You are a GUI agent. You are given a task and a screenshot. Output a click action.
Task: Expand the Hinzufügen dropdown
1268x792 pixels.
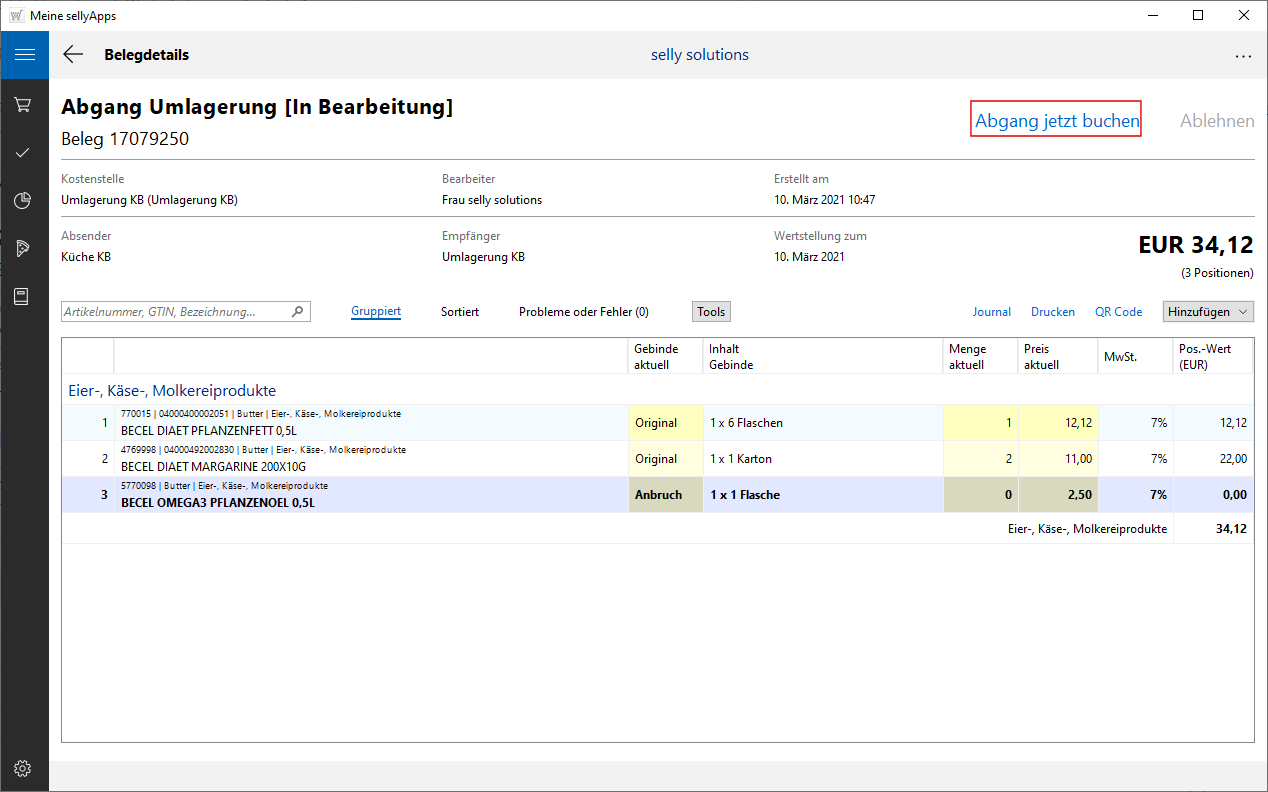(x=1207, y=312)
